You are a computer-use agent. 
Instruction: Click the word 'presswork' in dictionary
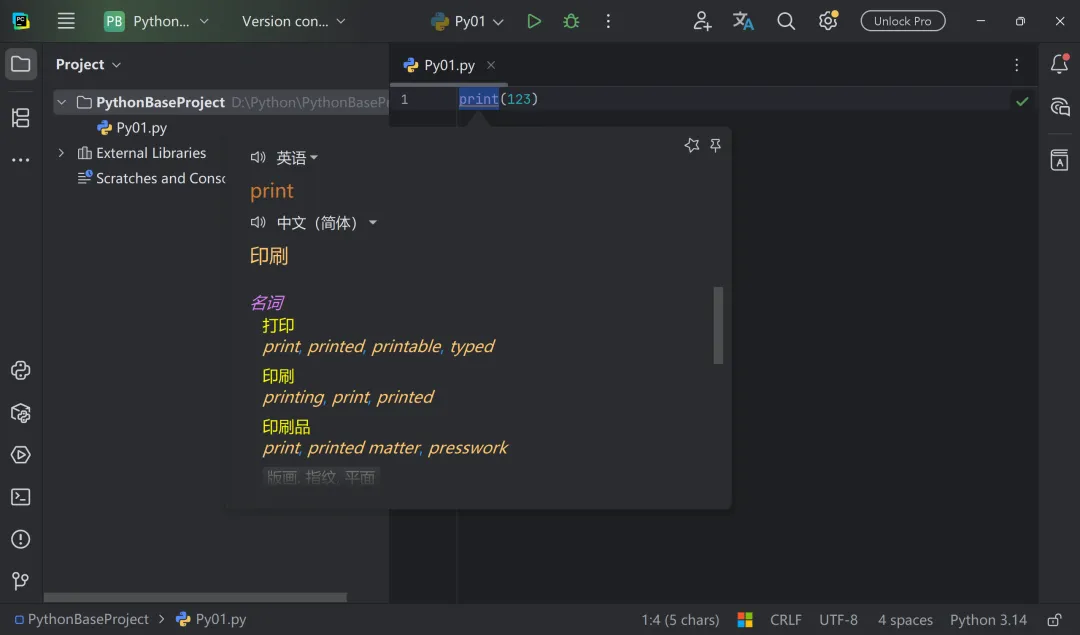468,448
